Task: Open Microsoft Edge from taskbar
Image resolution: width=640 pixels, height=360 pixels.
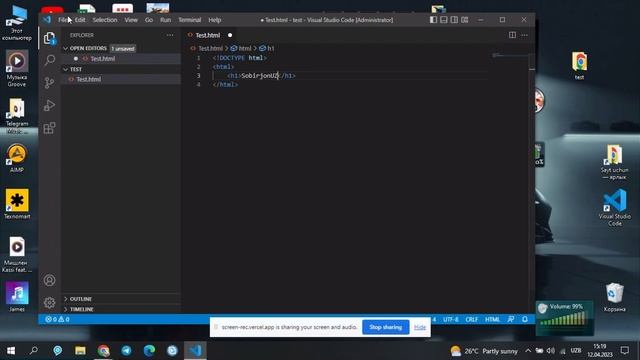Action: pos(149,350)
